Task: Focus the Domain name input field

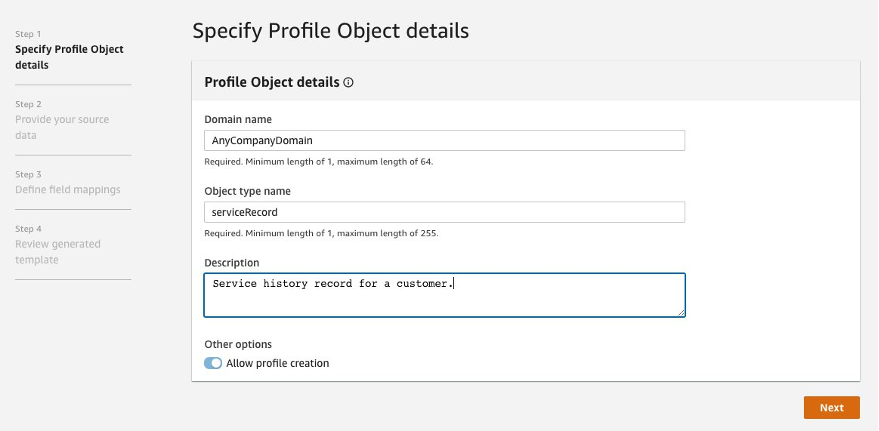Action: click(444, 141)
